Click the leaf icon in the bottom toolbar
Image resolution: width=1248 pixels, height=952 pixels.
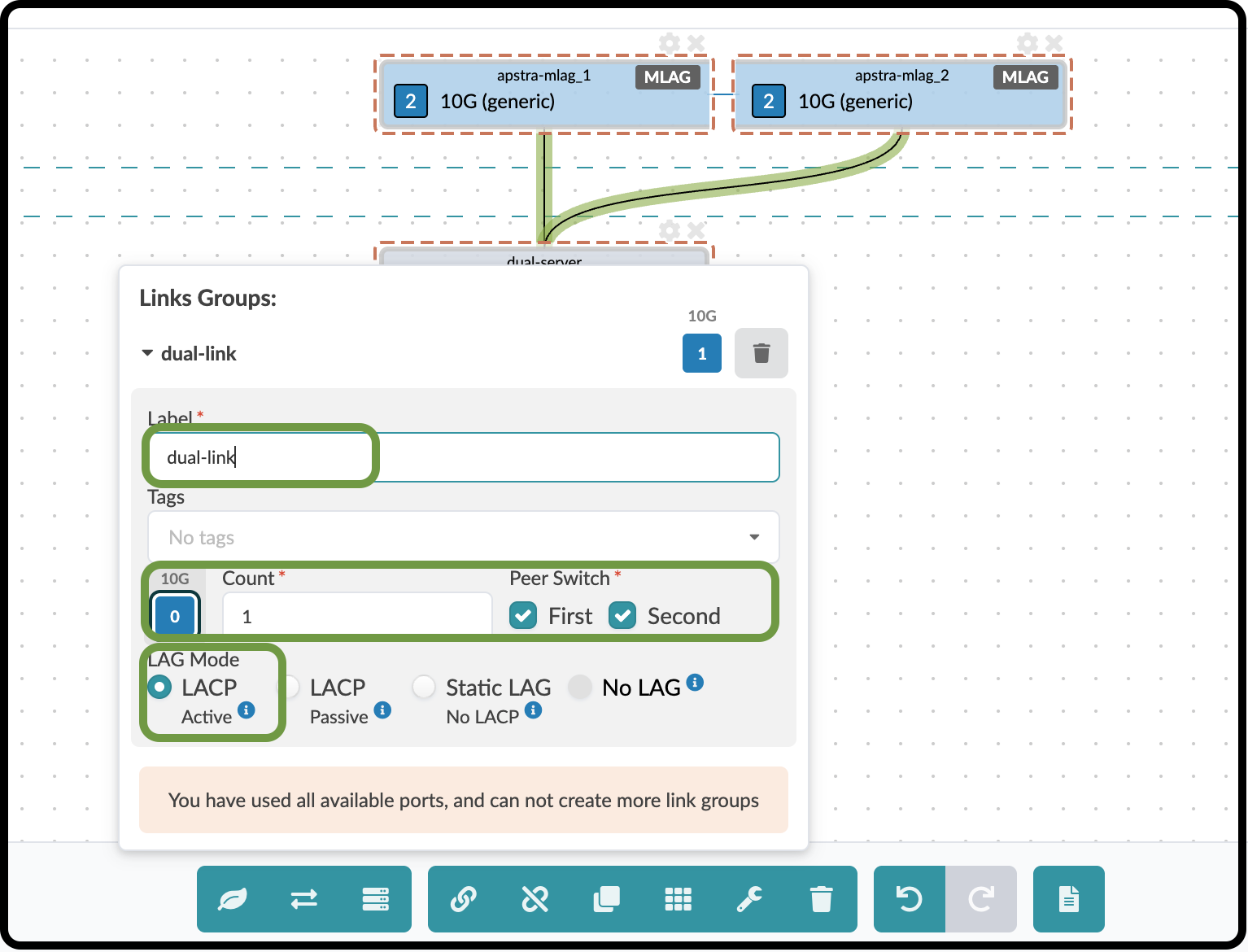tap(233, 899)
